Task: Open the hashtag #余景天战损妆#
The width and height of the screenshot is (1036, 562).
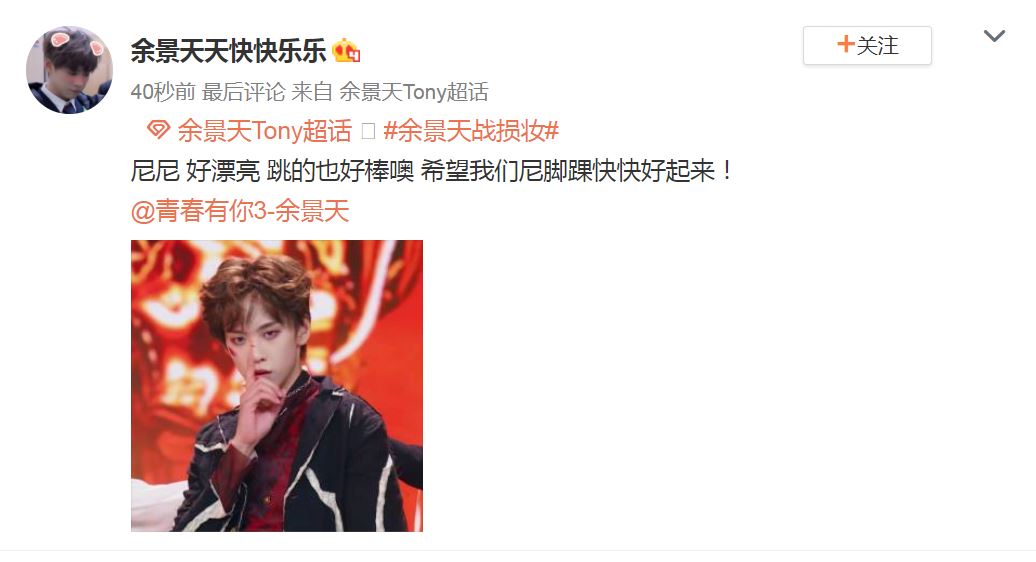Action: point(471,131)
